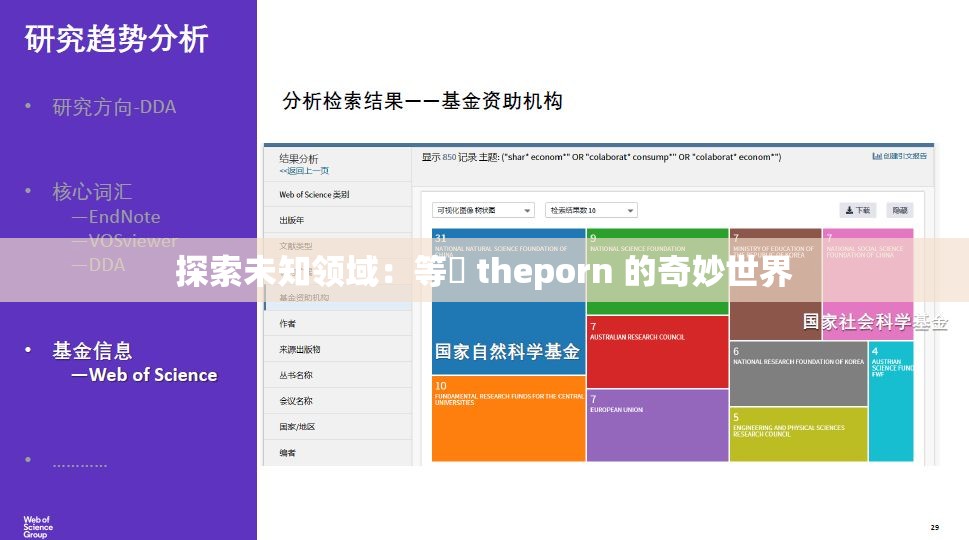Image resolution: width=969 pixels, height=540 pixels.
Task: Click the 研究方向-DDA bullet in sidebar
Action: [x=114, y=107]
